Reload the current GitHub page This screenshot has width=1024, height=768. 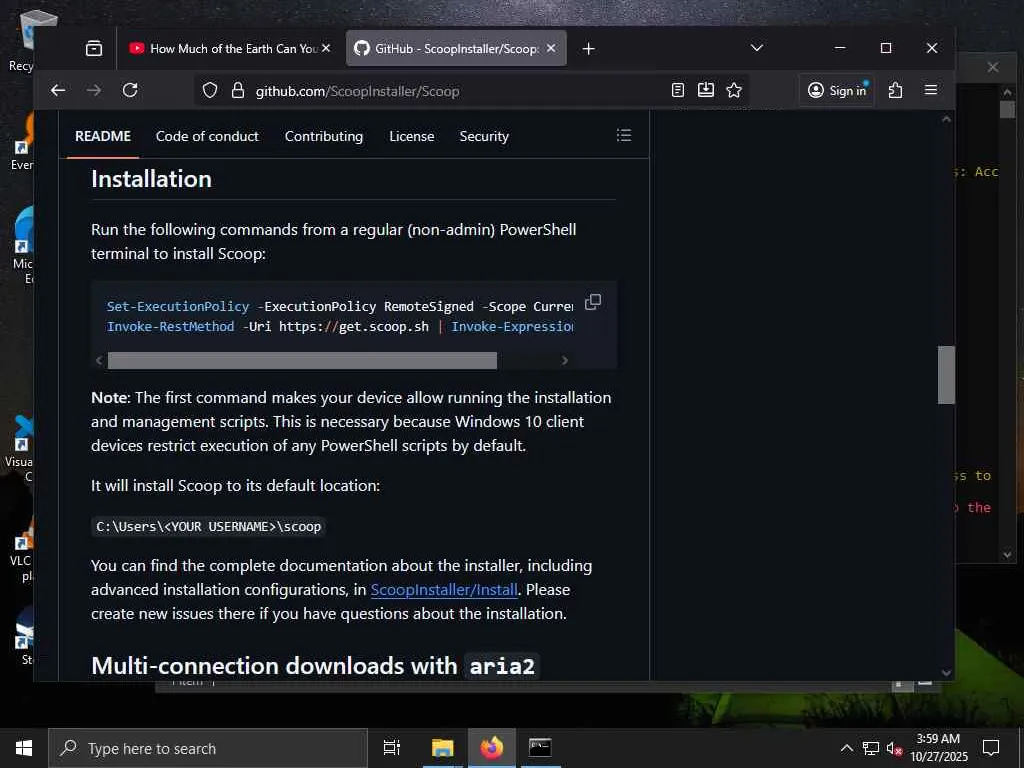point(130,90)
